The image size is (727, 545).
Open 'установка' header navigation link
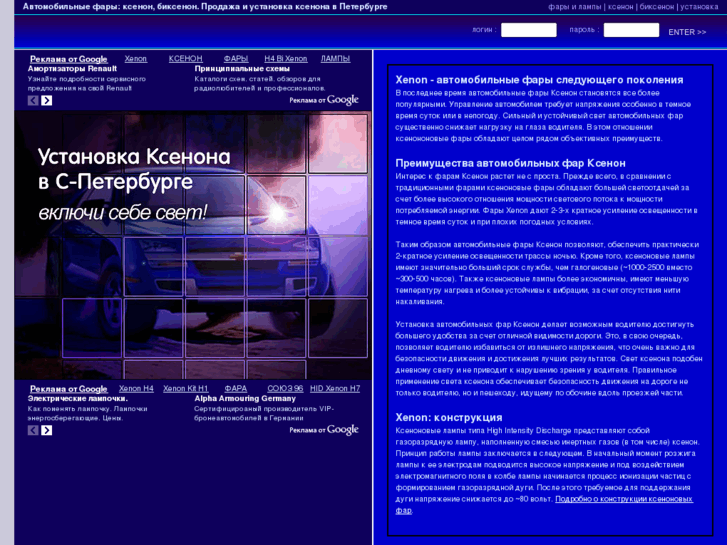click(x=699, y=7)
